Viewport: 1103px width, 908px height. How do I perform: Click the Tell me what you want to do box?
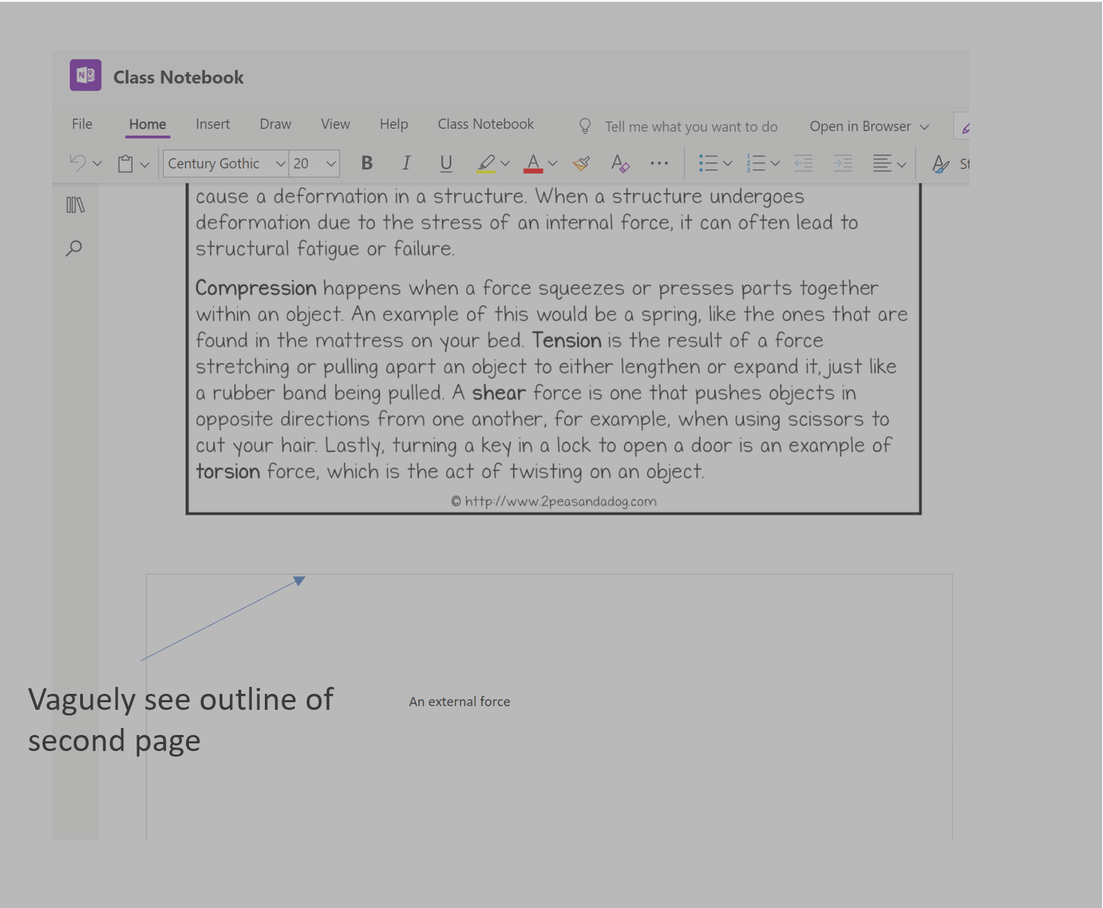(691, 127)
